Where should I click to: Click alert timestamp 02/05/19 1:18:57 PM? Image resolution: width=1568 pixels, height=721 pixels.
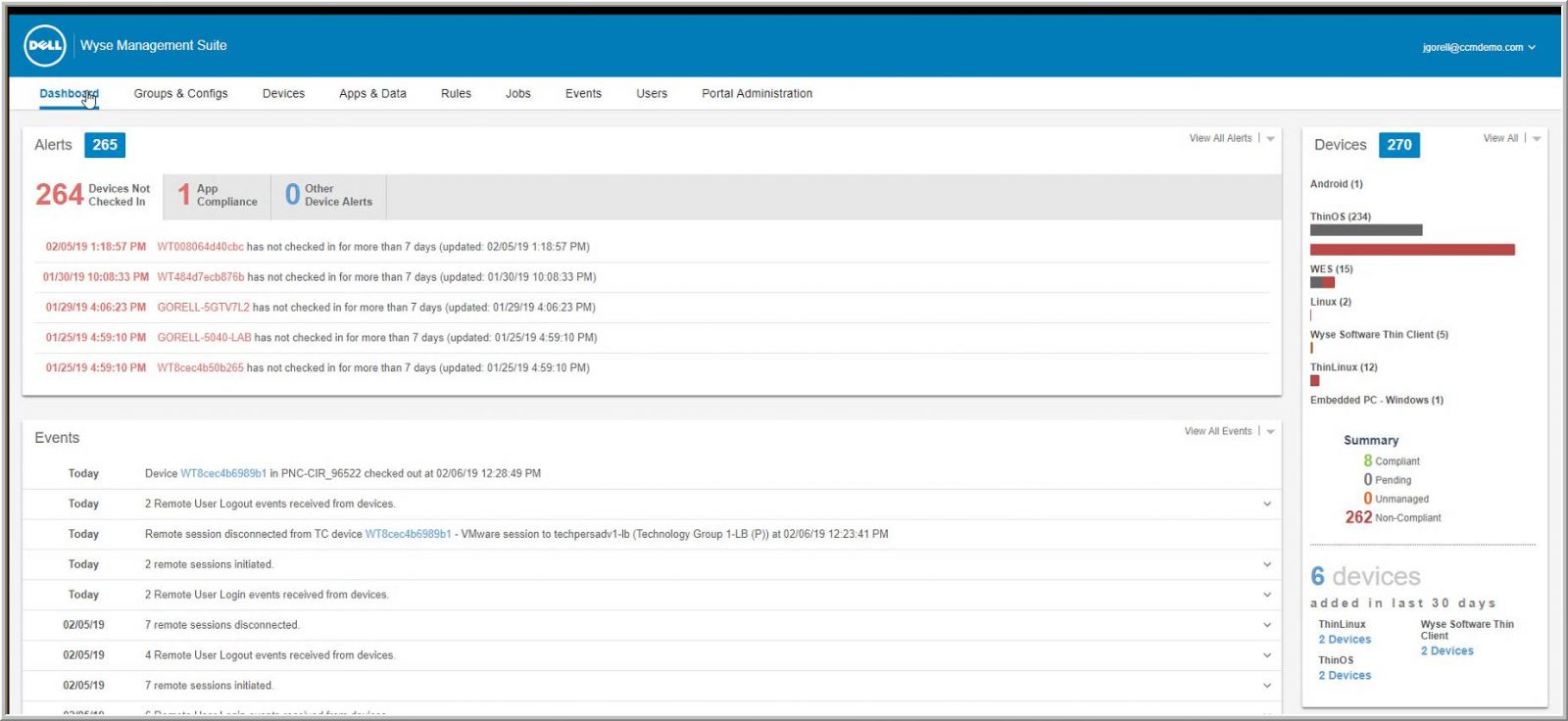tap(96, 247)
